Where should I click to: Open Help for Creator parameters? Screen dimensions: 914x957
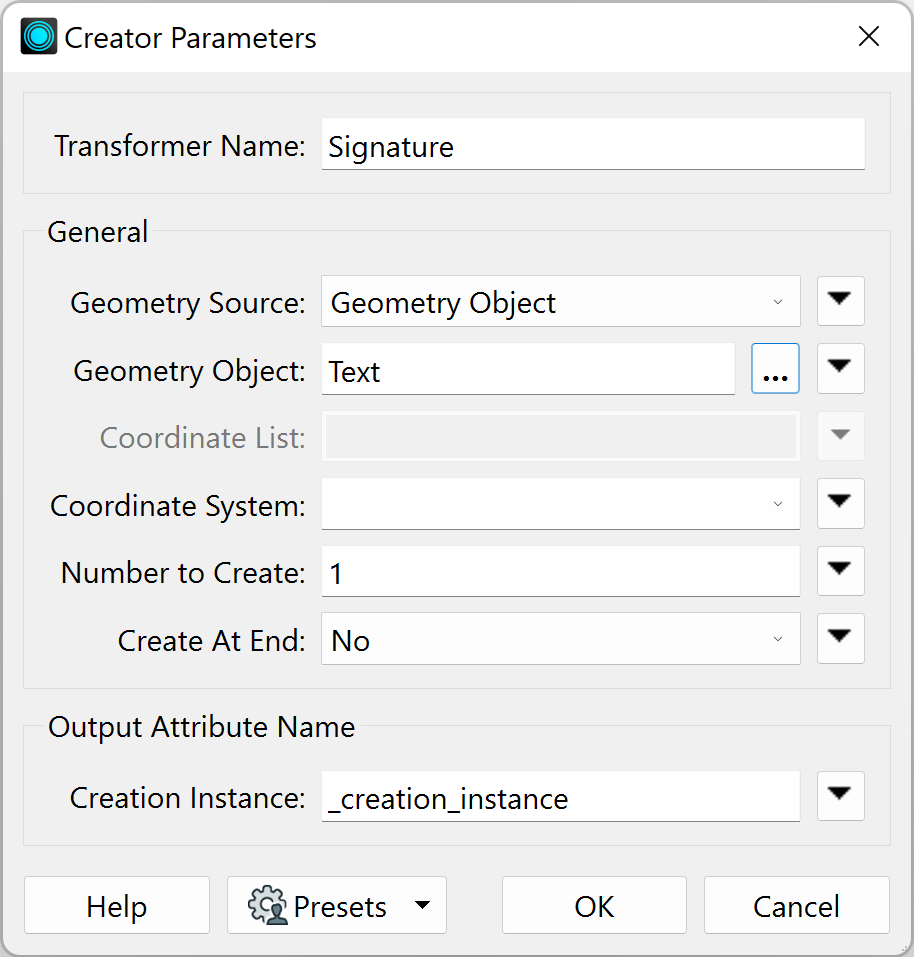tap(117, 905)
